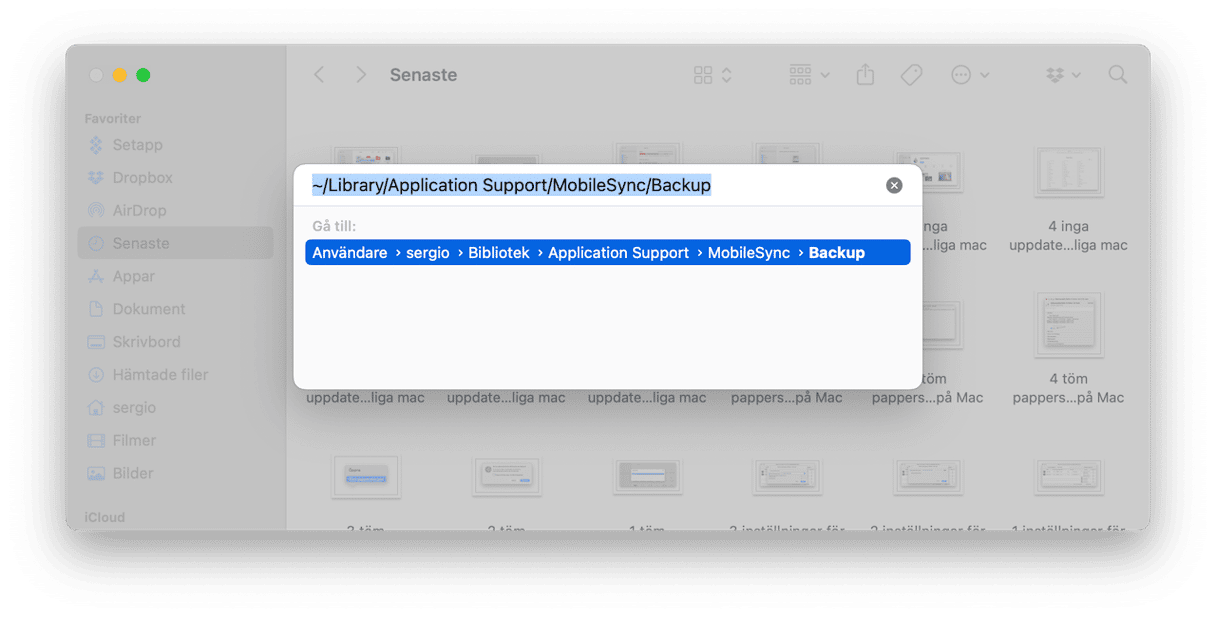Open the Search magnifier icon
The height and width of the screenshot is (617, 1216).
point(1118,75)
